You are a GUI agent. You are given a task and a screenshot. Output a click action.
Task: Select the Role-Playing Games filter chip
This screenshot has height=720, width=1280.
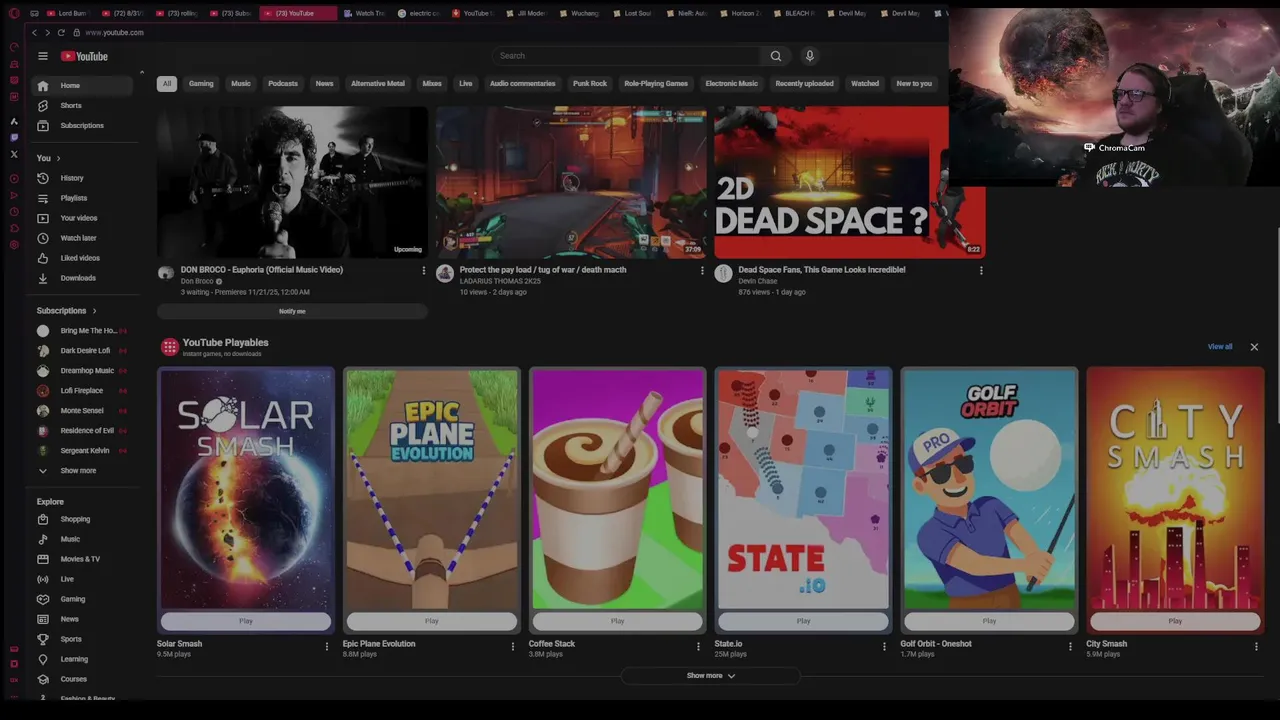pyautogui.click(x=656, y=84)
